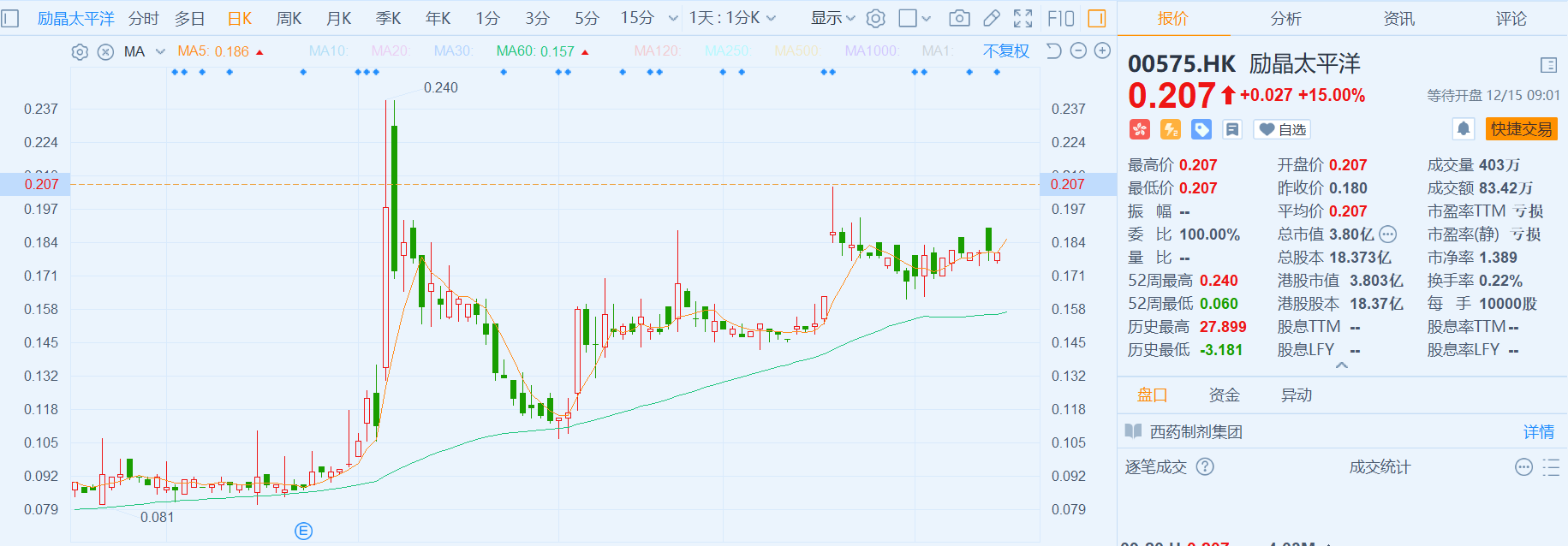Toggle MA60 line visibility
This screenshot has height=546, width=1568.
click(x=543, y=51)
